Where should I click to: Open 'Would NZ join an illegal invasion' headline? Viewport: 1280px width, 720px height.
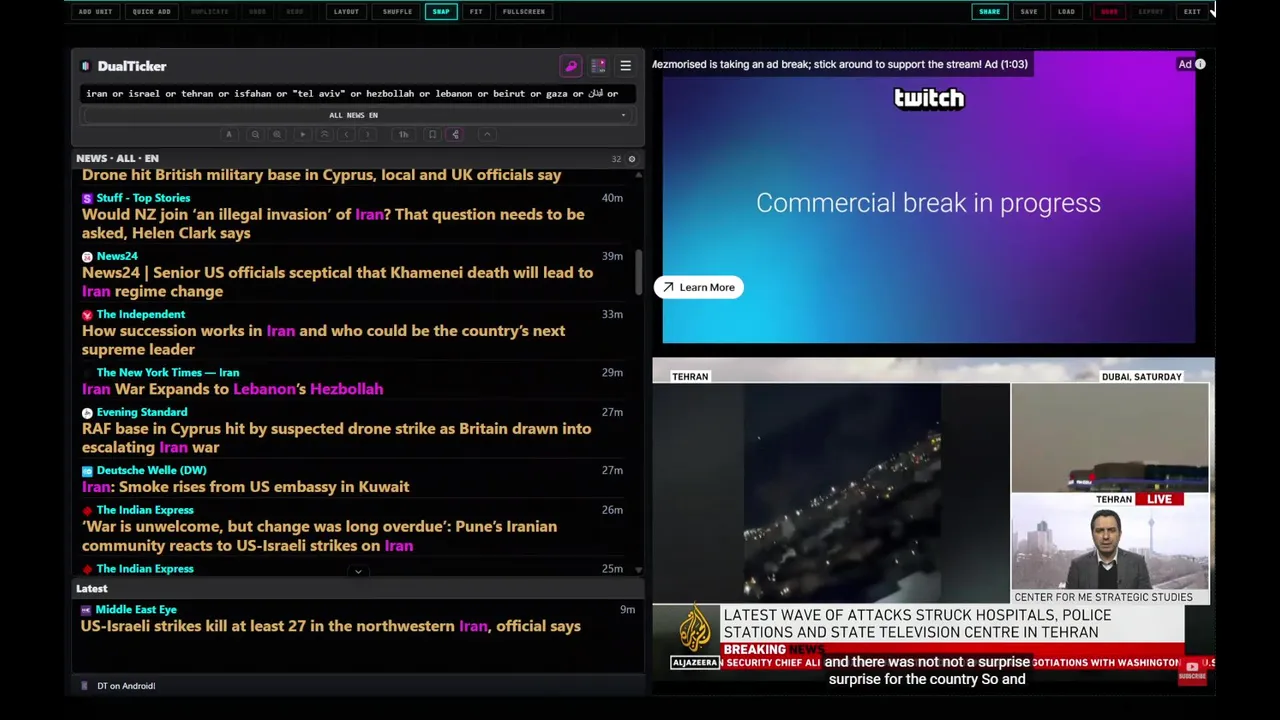point(333,224)
